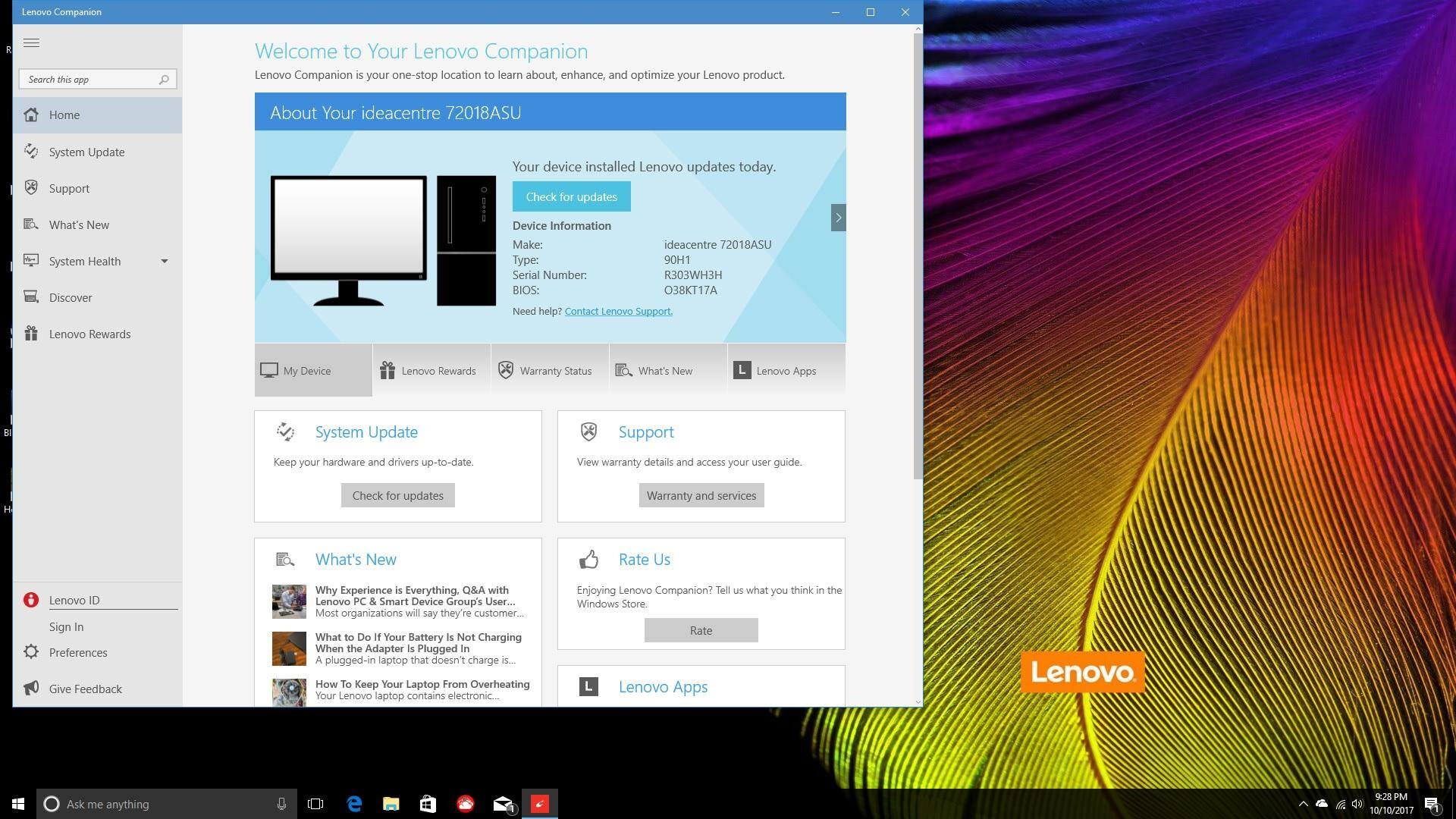Click the Lenovo ID red alert icon
1456x819 pixels.
pyautogui.click(x=31, y=600)
